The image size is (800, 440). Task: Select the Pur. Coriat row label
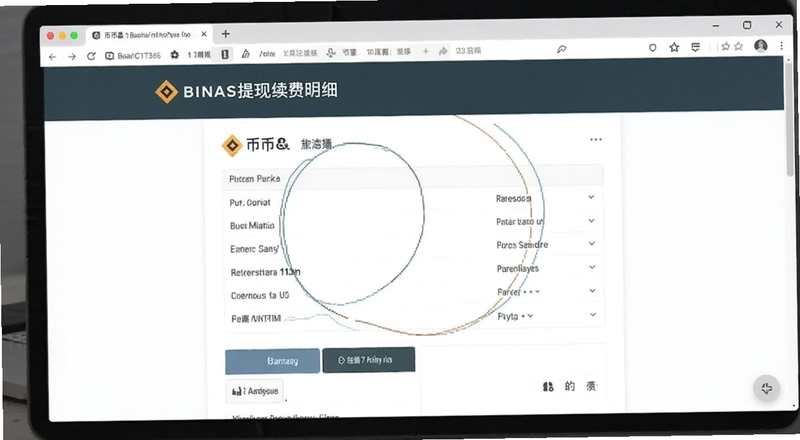click(250, 203)
